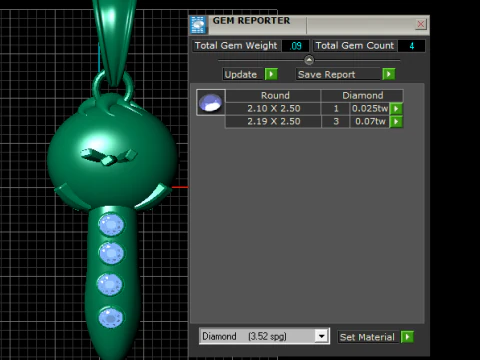480x360 pixels.
Task: Select the second blue gem on the pendant
Action: click(112, 253)
